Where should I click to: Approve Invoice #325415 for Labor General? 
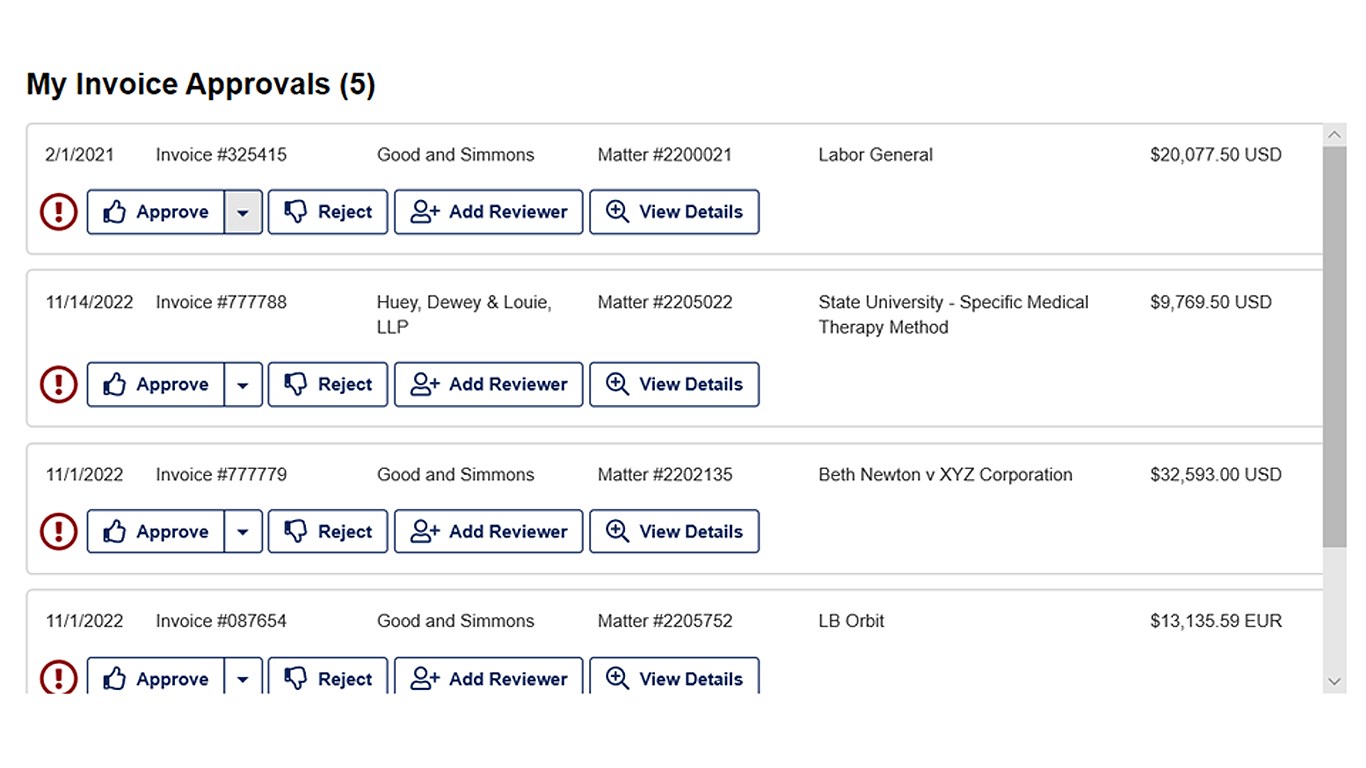[156, 212]
